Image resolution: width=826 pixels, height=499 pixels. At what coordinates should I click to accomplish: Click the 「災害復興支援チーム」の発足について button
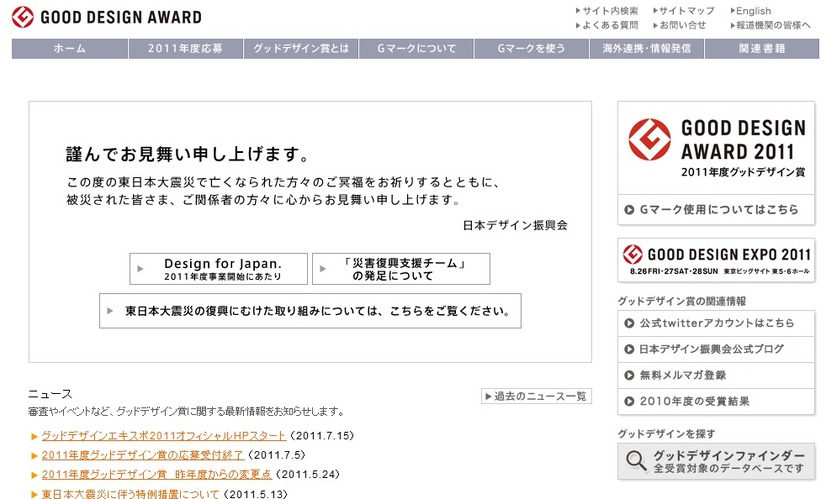[401, 269]
